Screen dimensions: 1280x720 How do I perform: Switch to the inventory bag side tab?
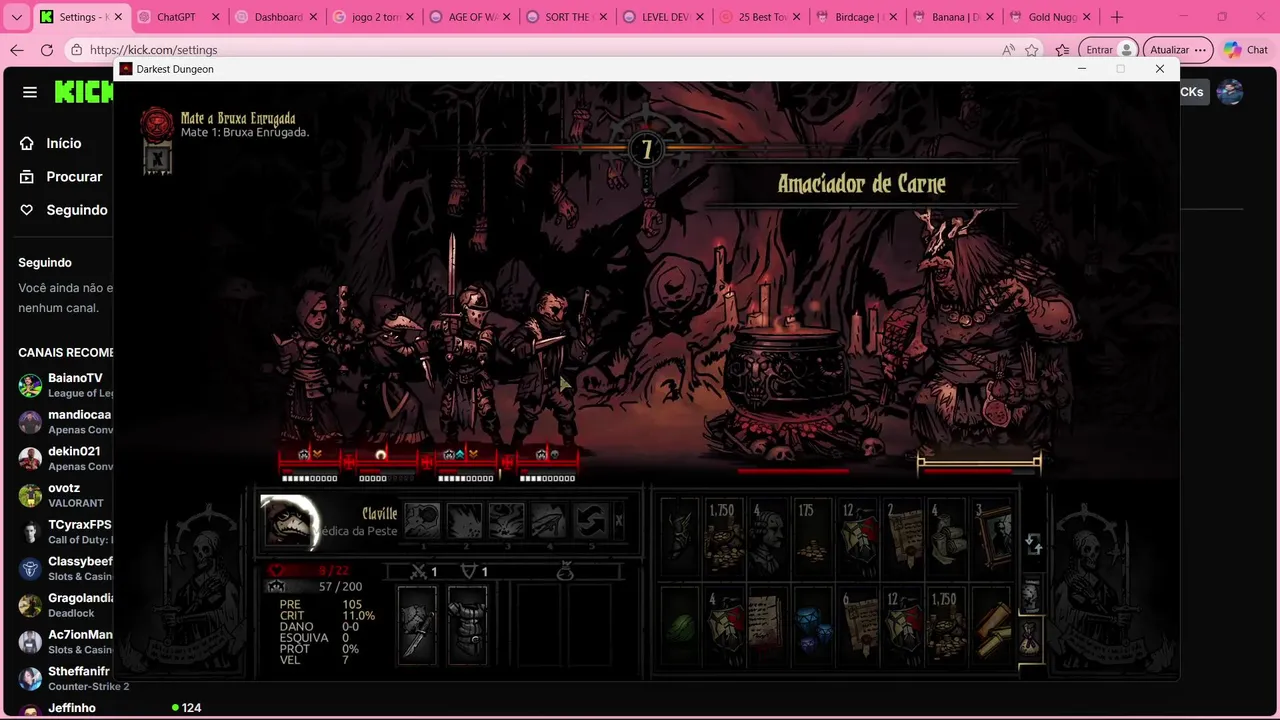click(x=1031, y=638)
